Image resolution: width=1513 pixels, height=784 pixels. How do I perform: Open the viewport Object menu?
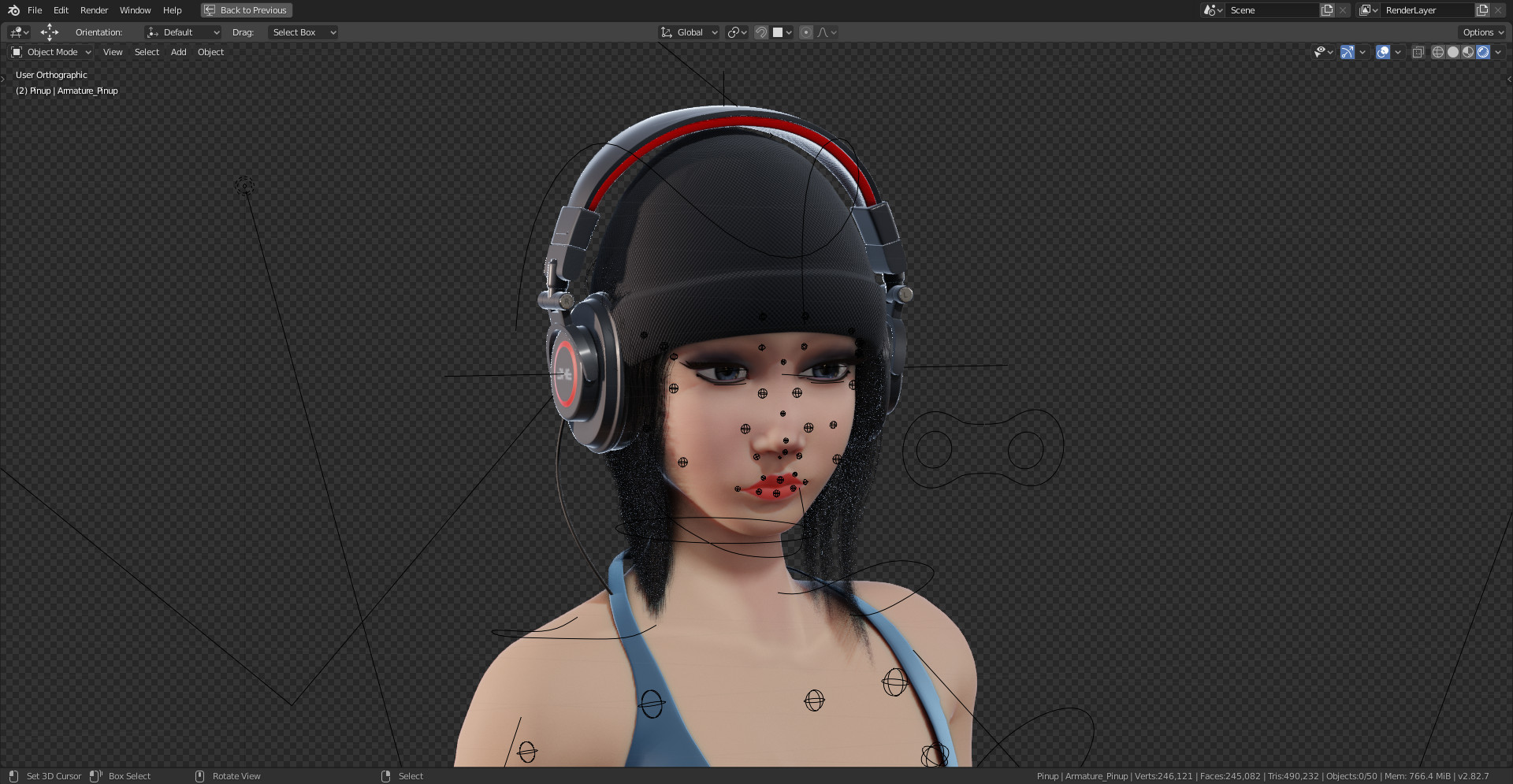point(210,52)
